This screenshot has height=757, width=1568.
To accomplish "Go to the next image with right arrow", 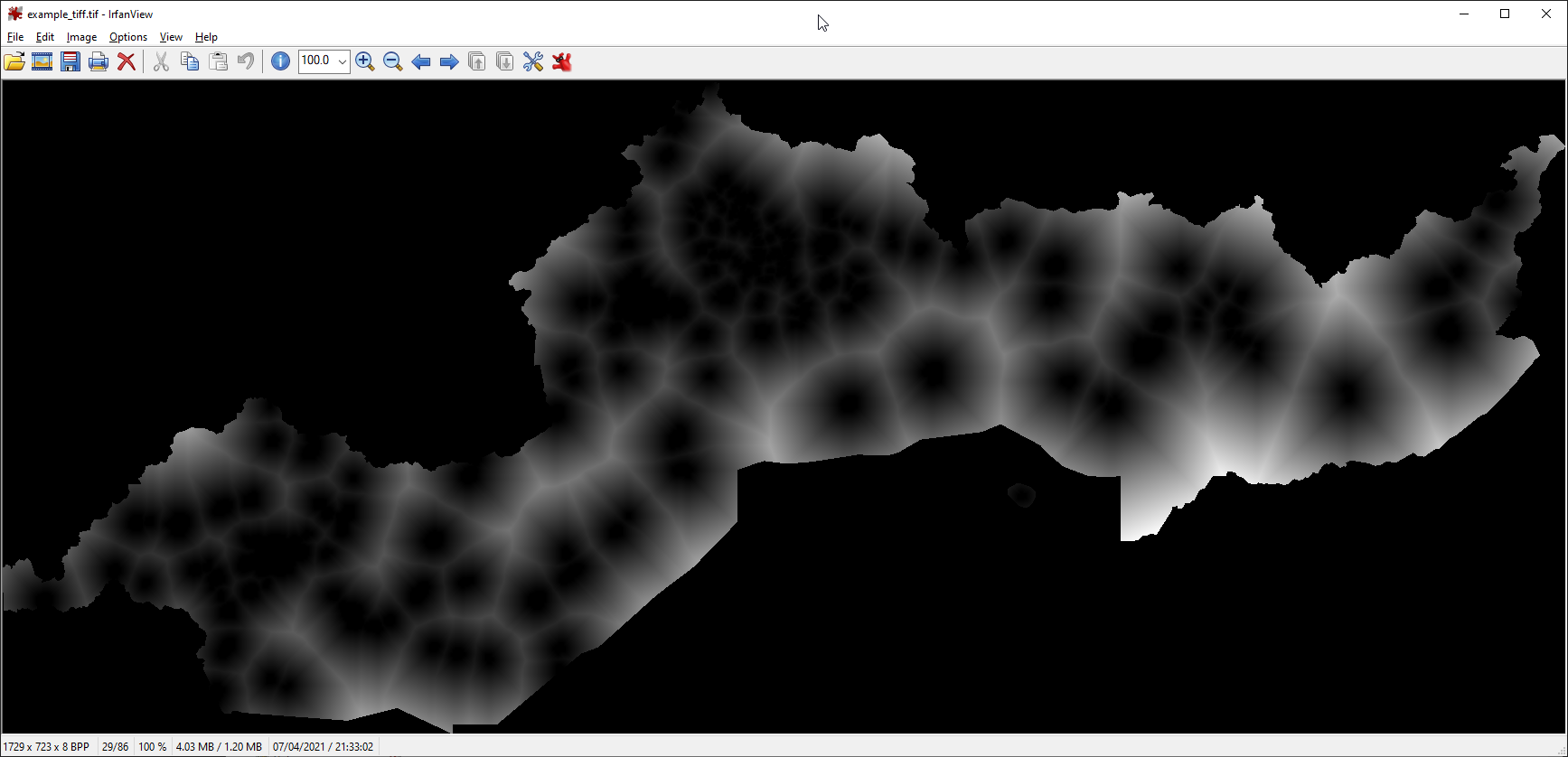I will [449, 61].
